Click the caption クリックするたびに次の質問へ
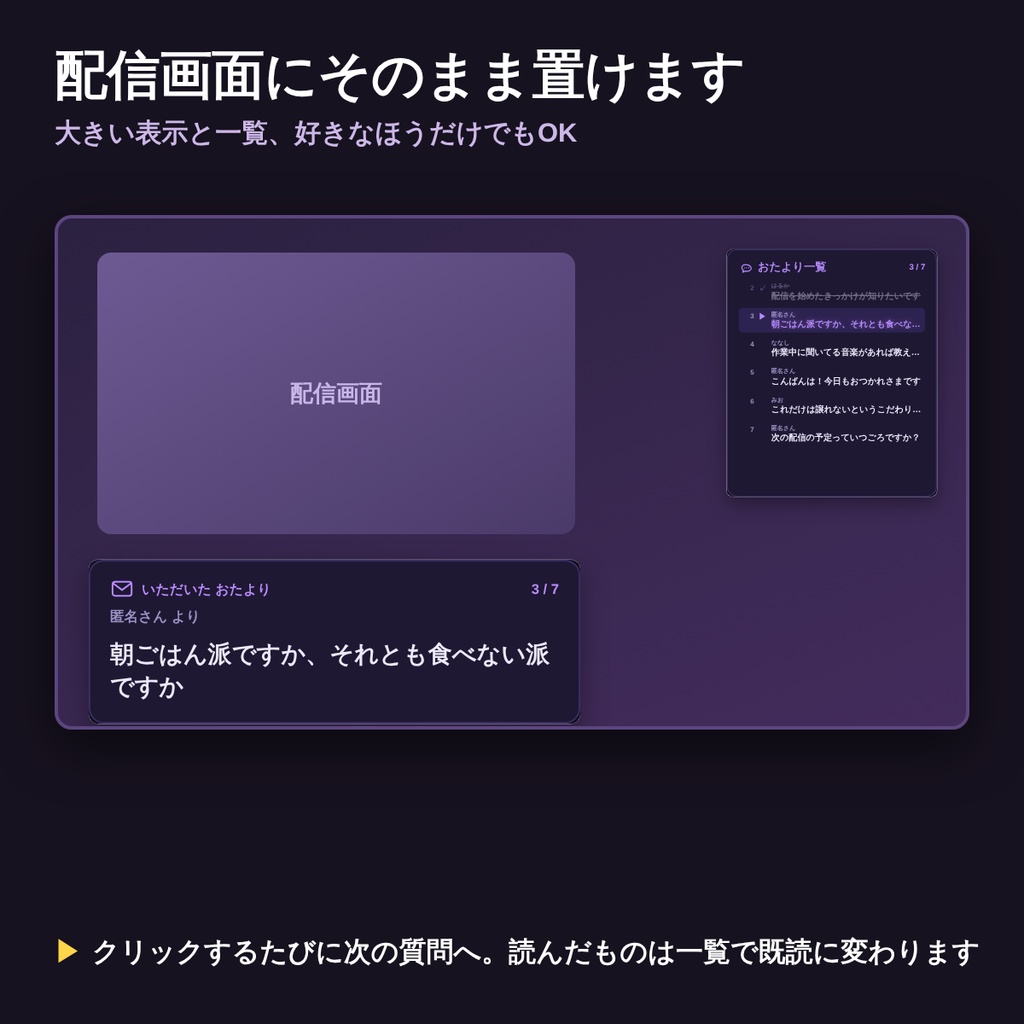Viewport: 1024px width, 1024px height. tap(287, 952)
